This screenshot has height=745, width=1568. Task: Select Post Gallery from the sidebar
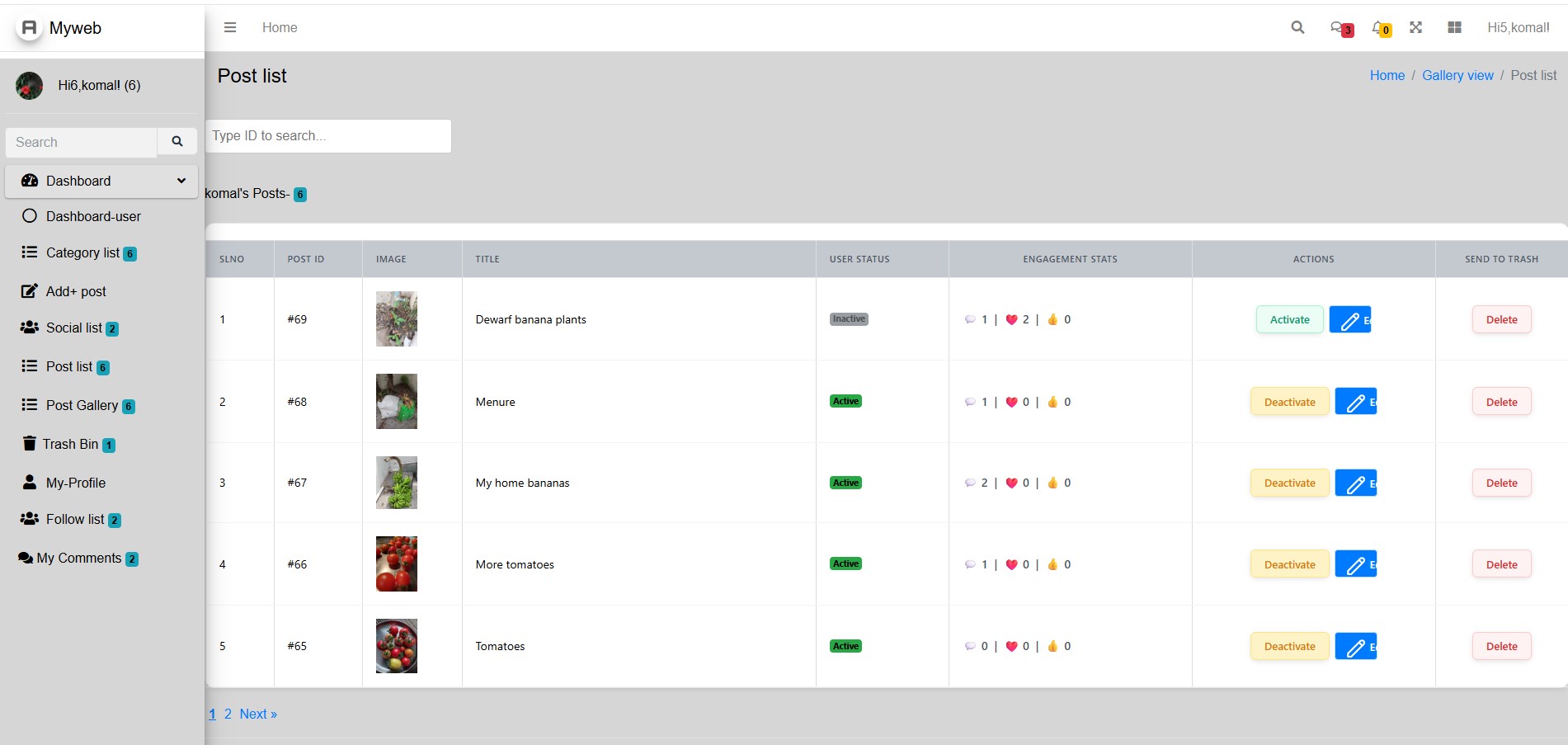pyautogui.click(x=78, y=405)
